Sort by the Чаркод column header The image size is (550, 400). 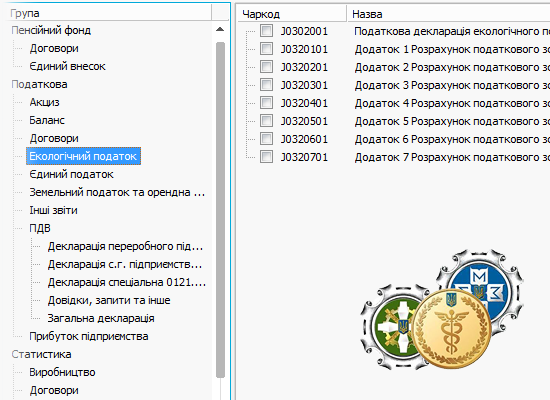coord(292,14)
